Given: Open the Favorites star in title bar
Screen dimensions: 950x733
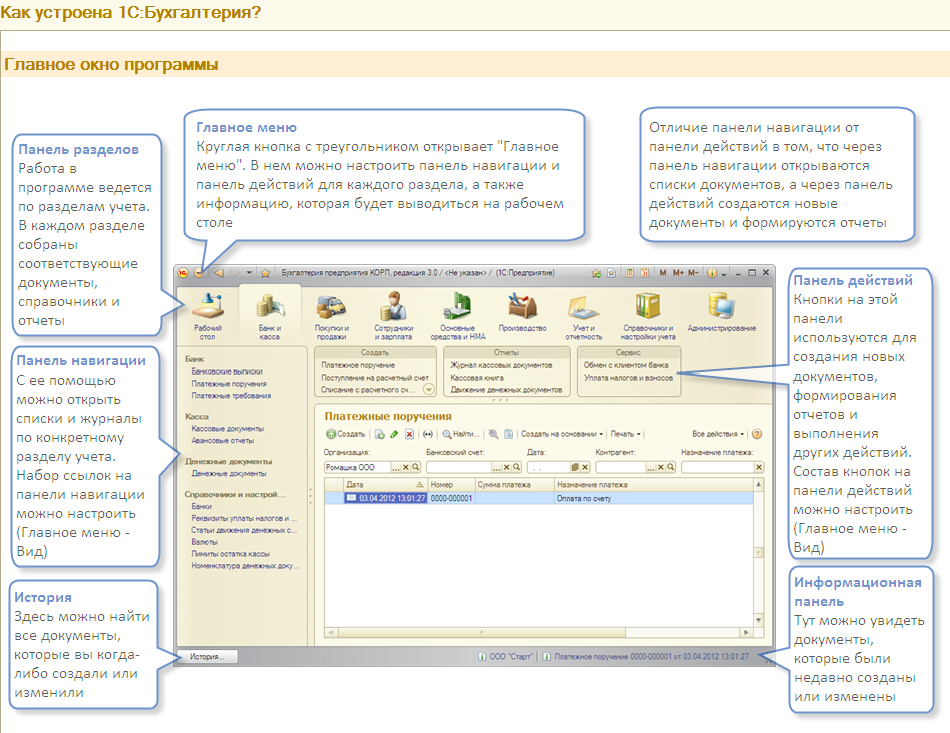Looking at the screenshot, I should click(265, 273).
